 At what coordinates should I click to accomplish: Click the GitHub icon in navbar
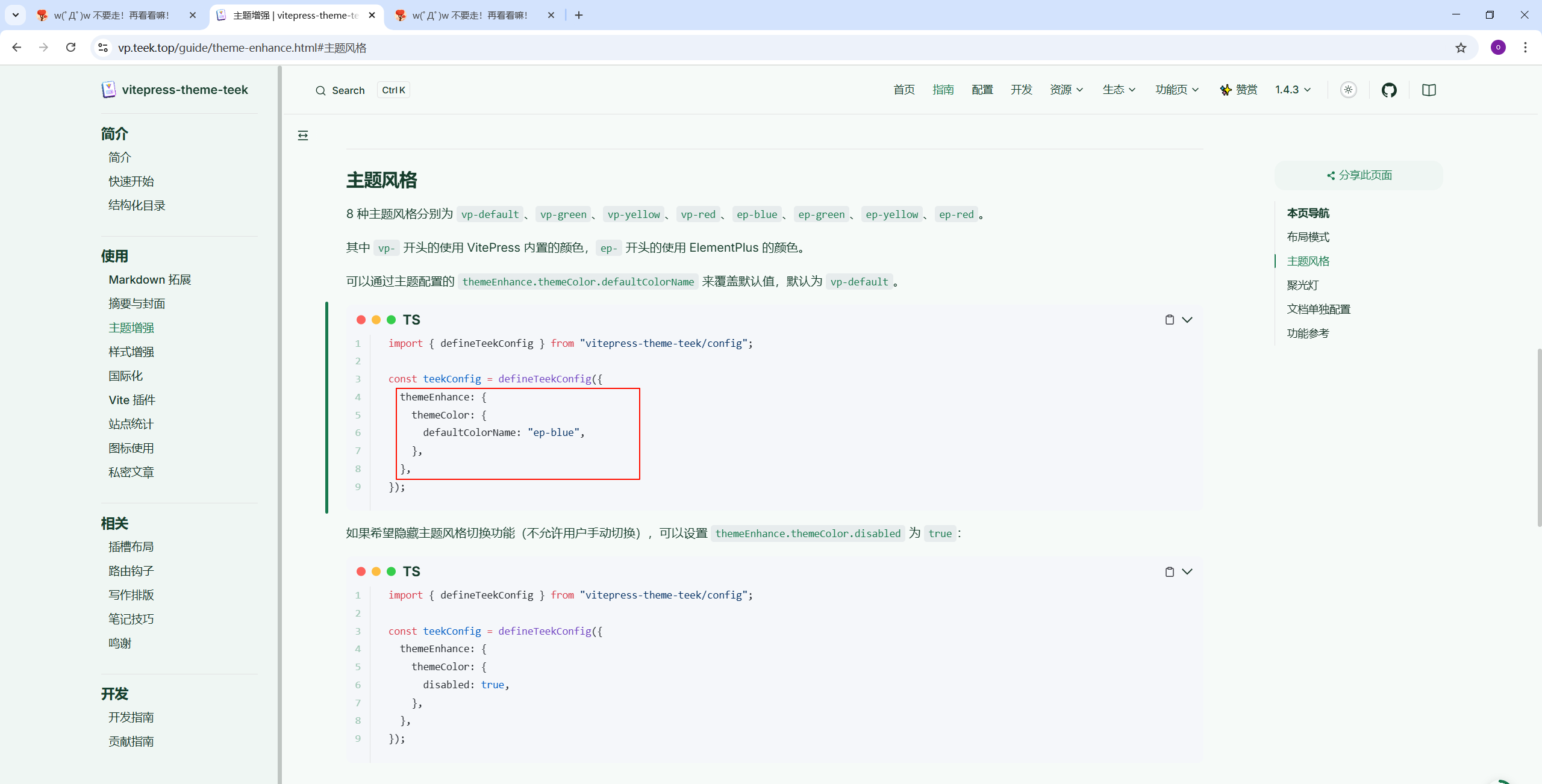1389,90
